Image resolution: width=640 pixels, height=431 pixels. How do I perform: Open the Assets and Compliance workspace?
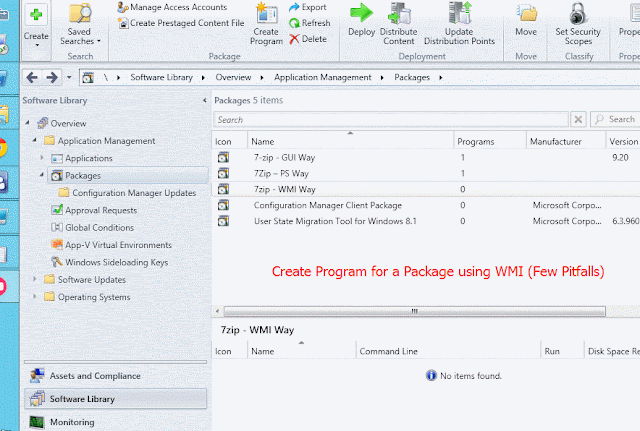pyautogui.click(x=116, y=376)
